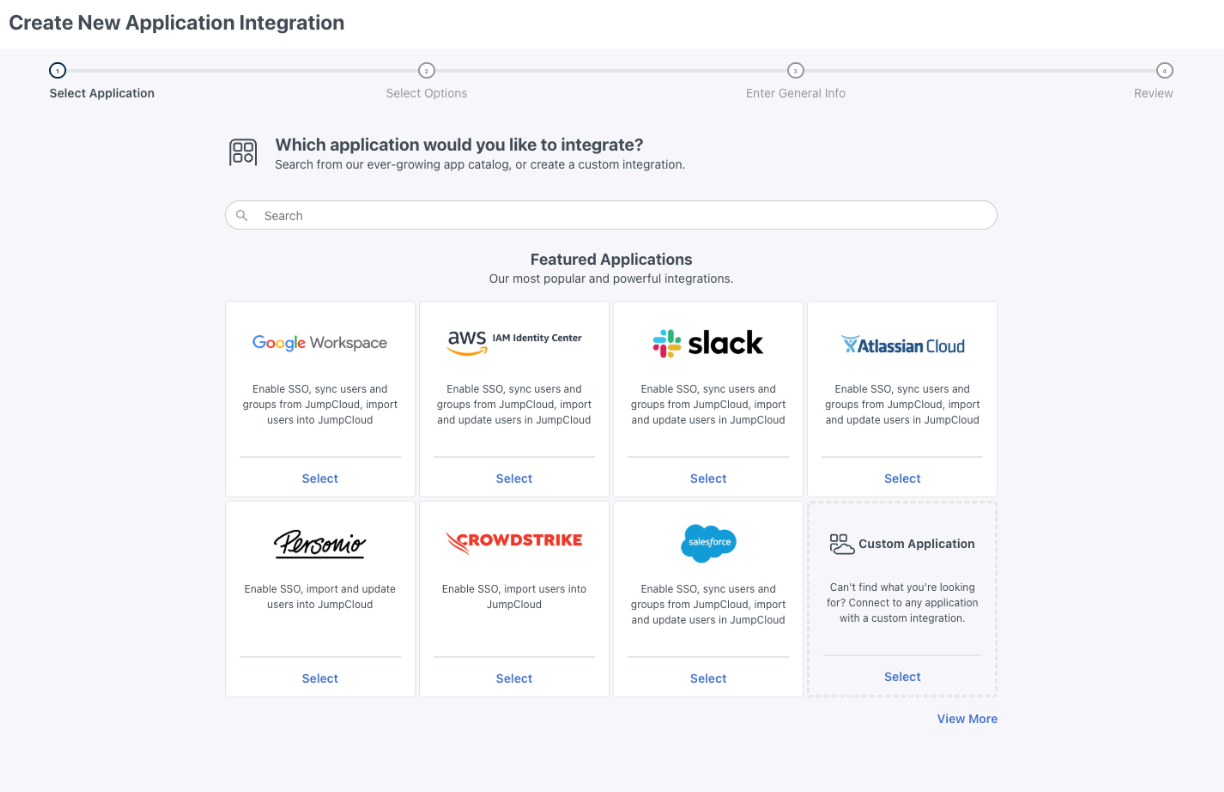Click the Slack logo
This screenshot has height=792, width=1224.
(x=708, y=343)
